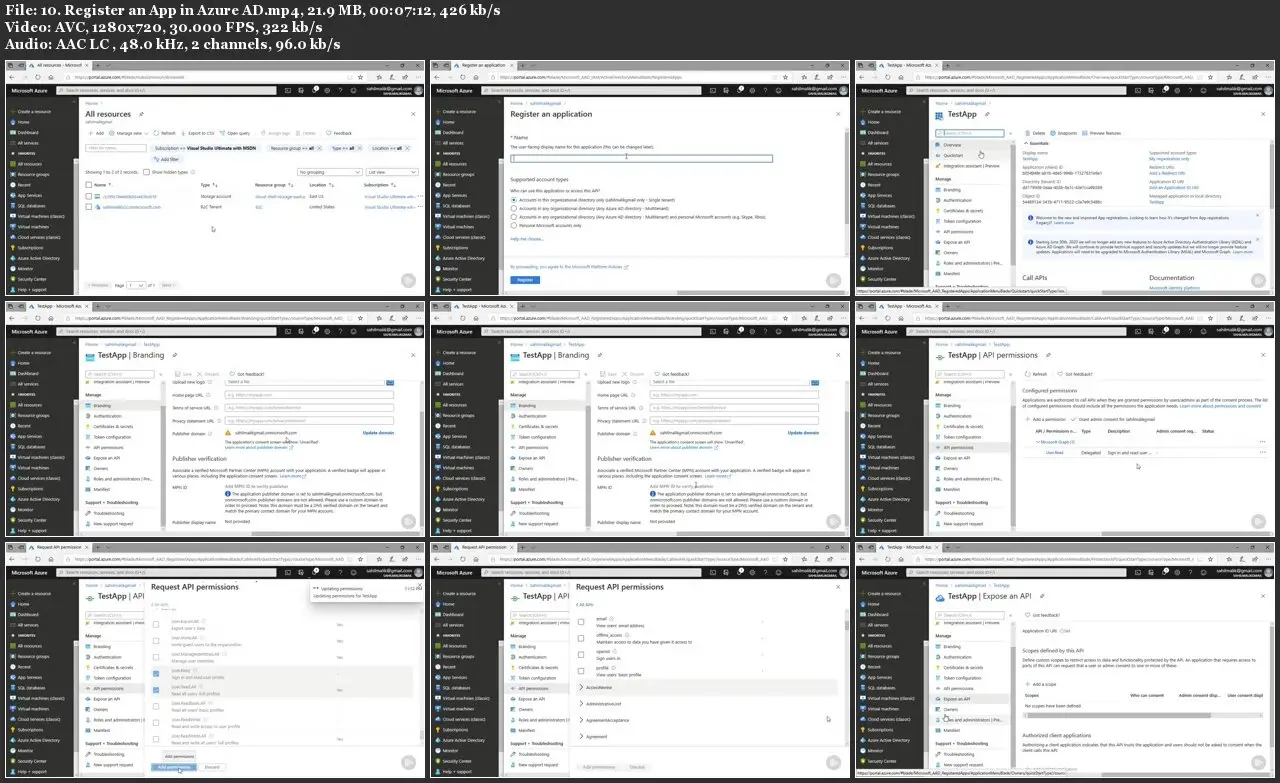Viewport: 1280px width, 783px height.
Task: Click the Owners icon in the second TestApp Branding thumbnail
Action: click(x=512, y=468)
